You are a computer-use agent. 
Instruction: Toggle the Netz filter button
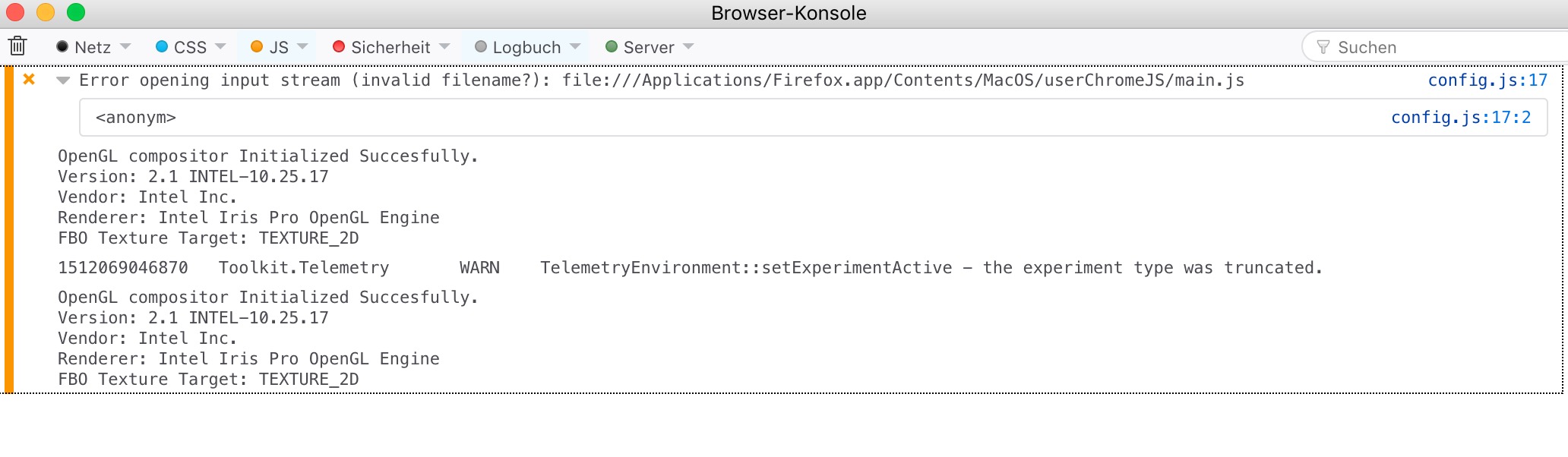[84, 47]
